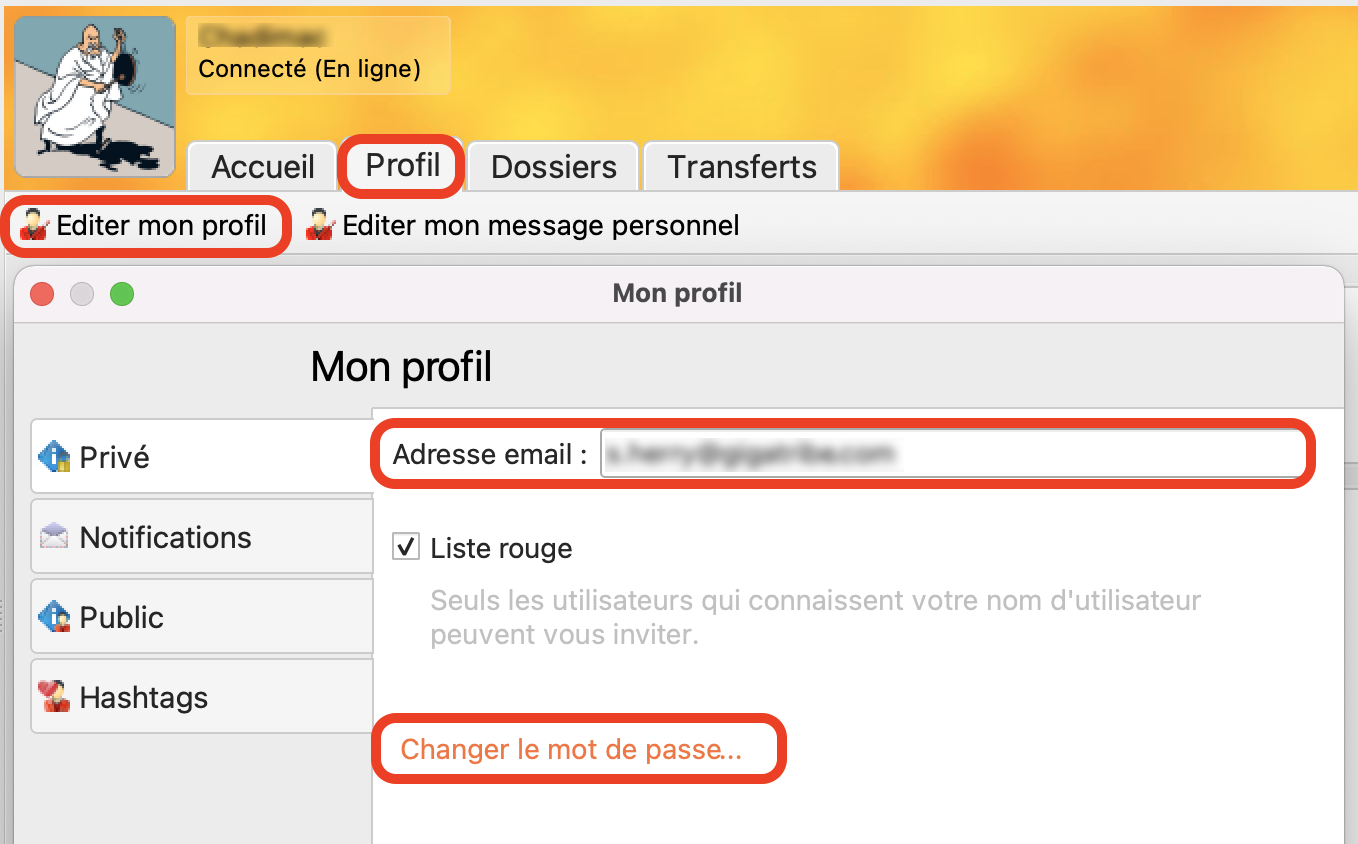1358x844 pixels.
Task: Click the Editer mon message personnel icon
Action: click(319, 226)
